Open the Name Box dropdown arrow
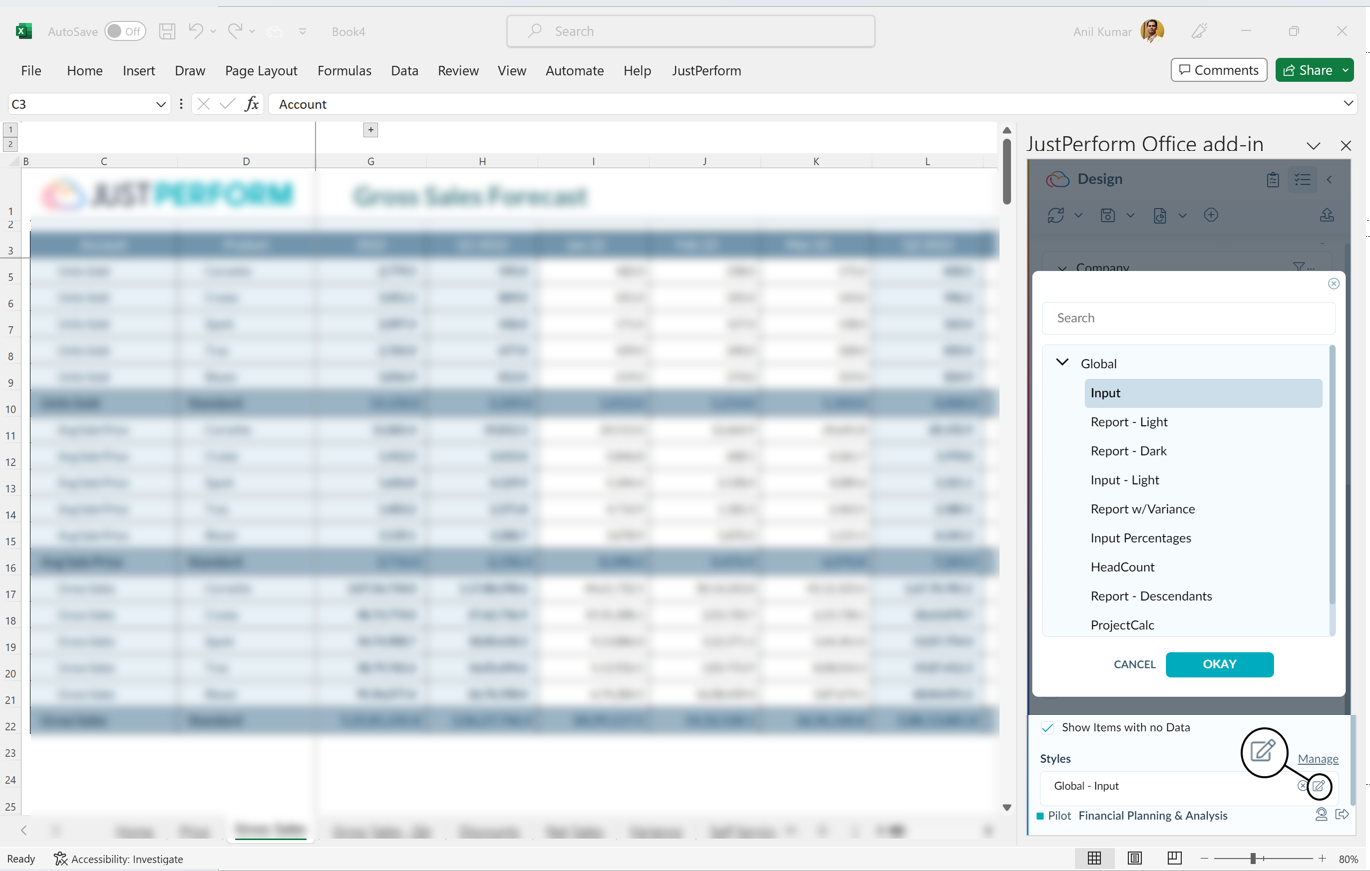The image size is (1370, 871). [160, 104]
